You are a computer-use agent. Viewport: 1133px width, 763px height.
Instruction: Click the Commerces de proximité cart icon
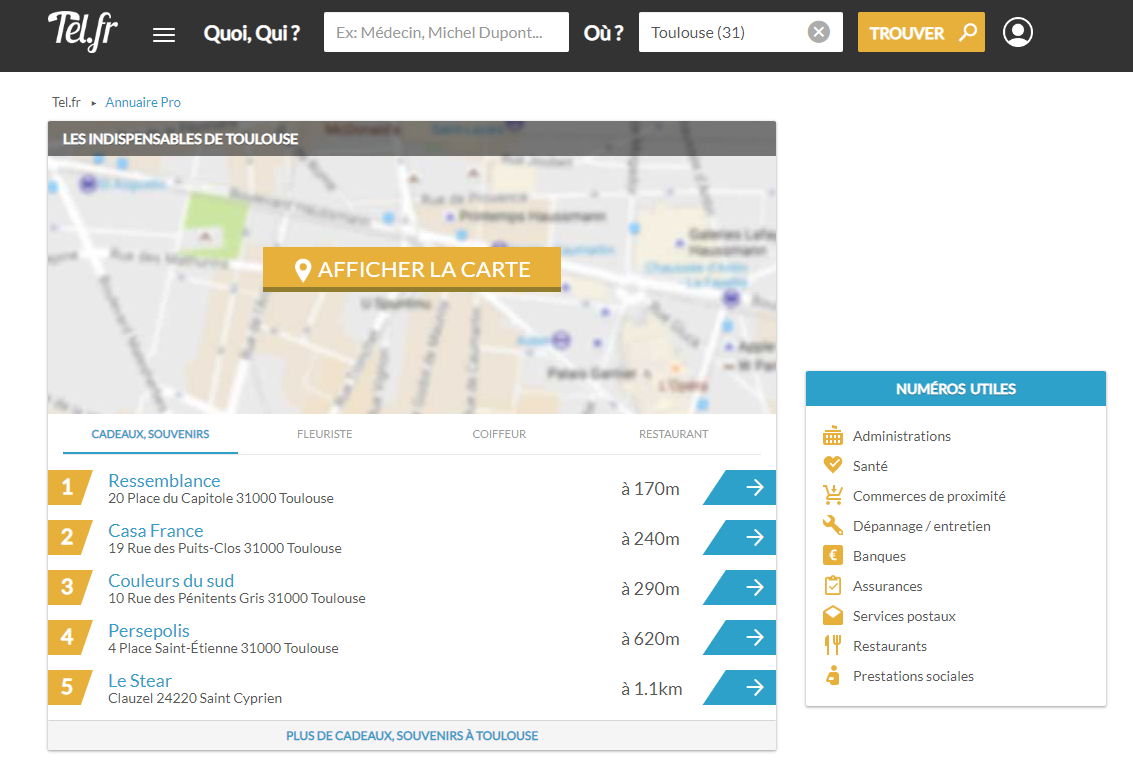(x=832, y=495)
